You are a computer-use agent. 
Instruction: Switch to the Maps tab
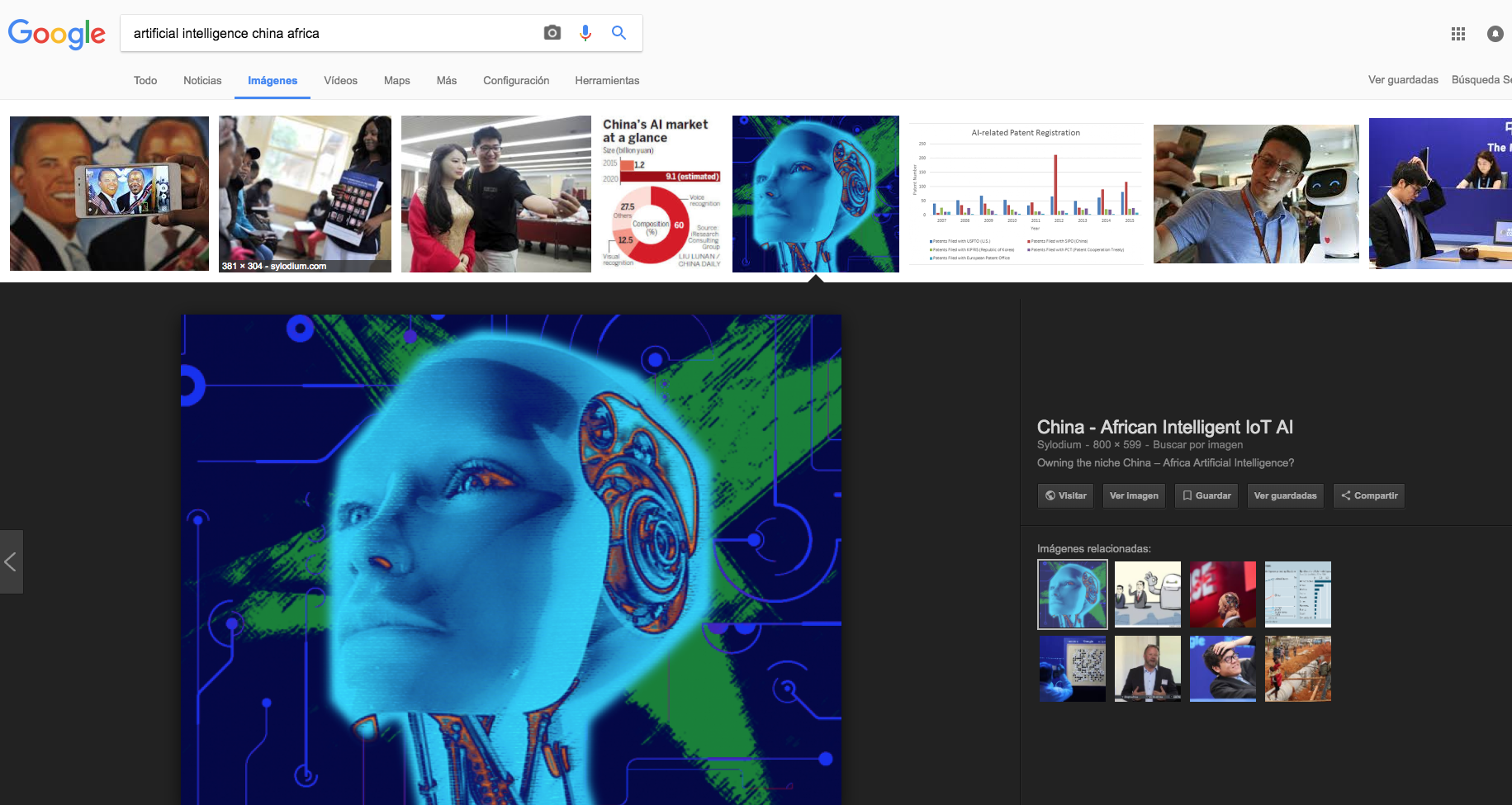(397, 80)
